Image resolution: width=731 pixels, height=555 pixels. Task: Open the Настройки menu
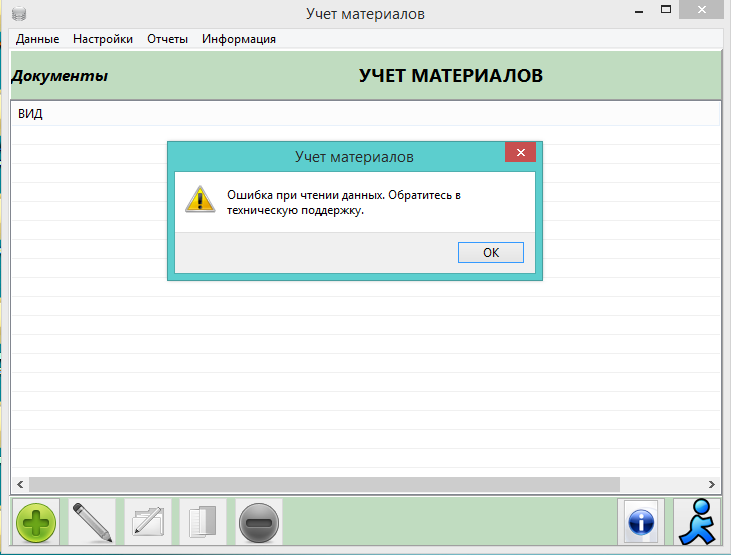click(103, 39)
